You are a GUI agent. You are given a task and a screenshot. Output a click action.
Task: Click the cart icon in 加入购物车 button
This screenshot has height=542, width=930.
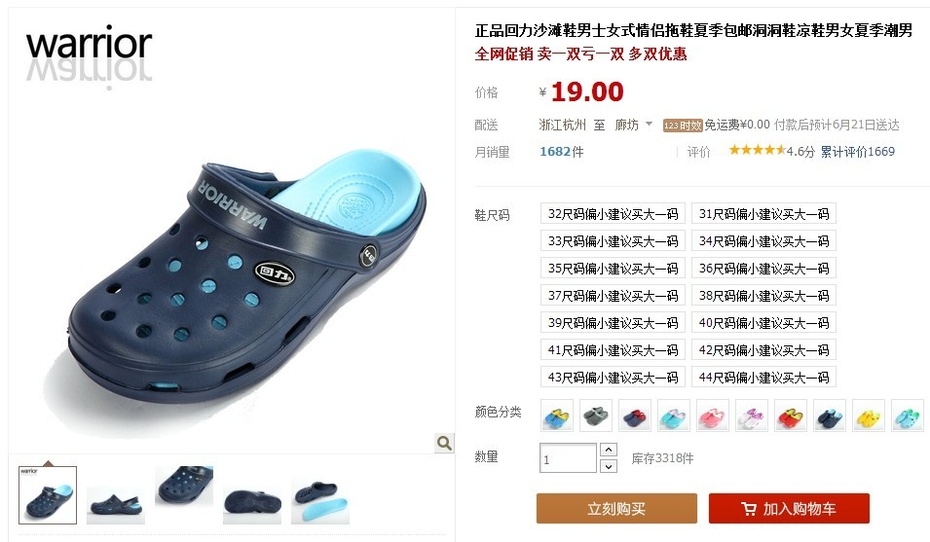point(749,509)
